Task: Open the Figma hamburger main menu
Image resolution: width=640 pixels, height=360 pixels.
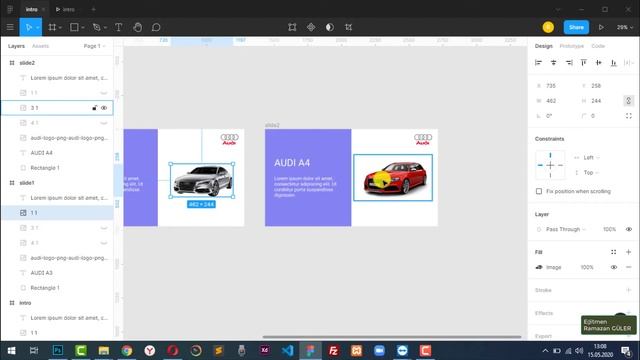Action: [10, 27]
